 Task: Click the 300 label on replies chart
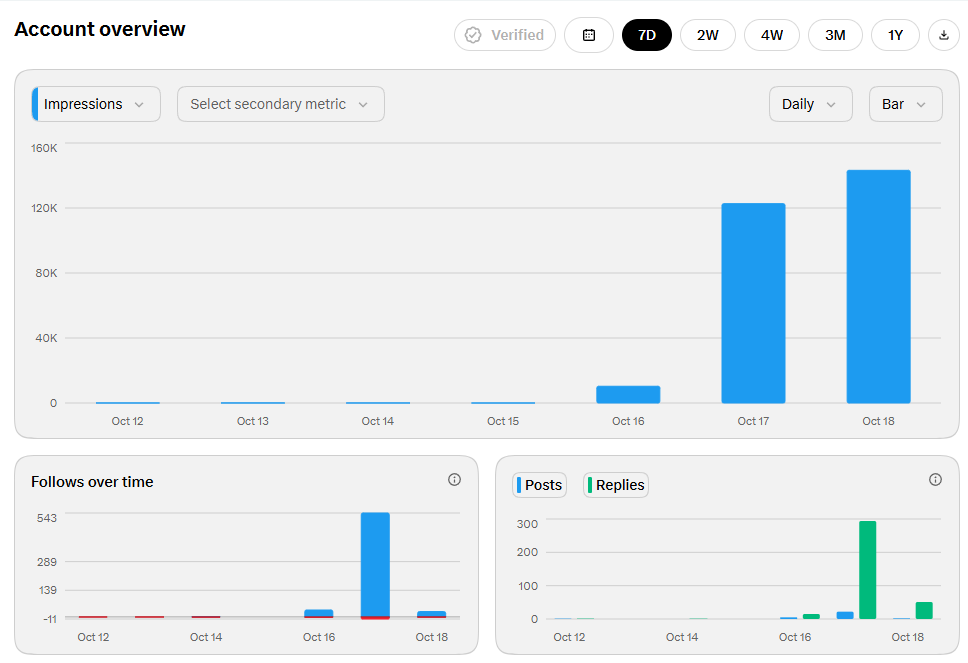pos(527,524)
